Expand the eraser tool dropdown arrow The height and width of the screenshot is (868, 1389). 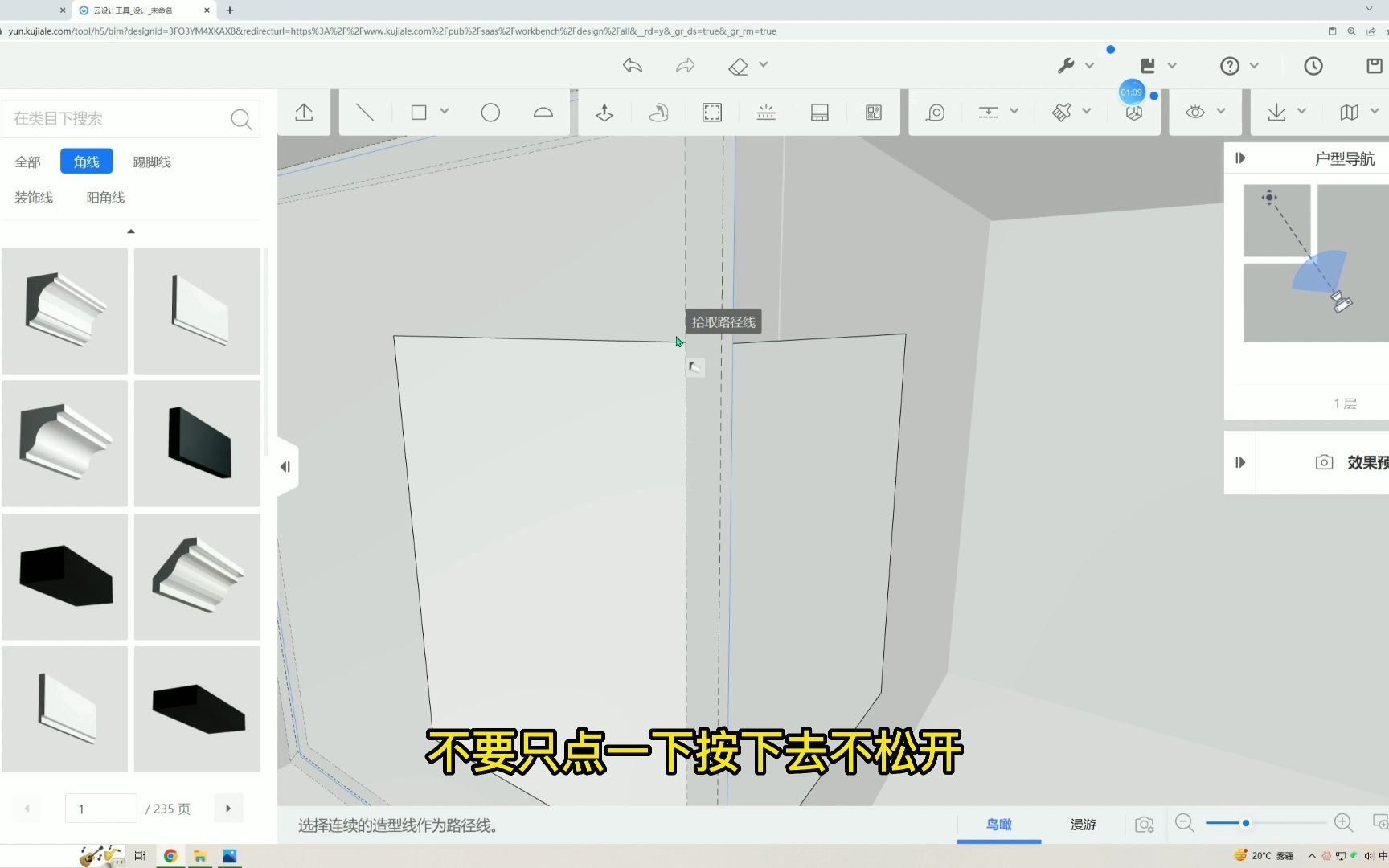tap(764, 65)
